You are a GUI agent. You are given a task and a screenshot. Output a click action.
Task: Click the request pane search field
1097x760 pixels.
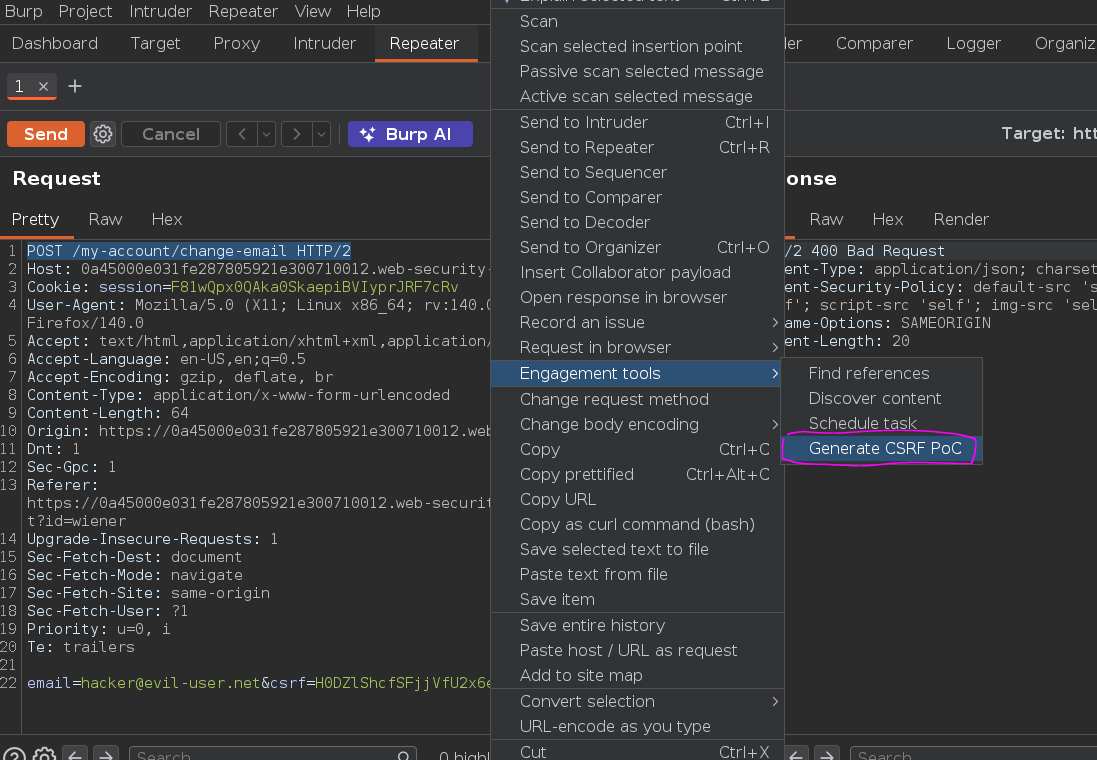click(x=273, y=755)
